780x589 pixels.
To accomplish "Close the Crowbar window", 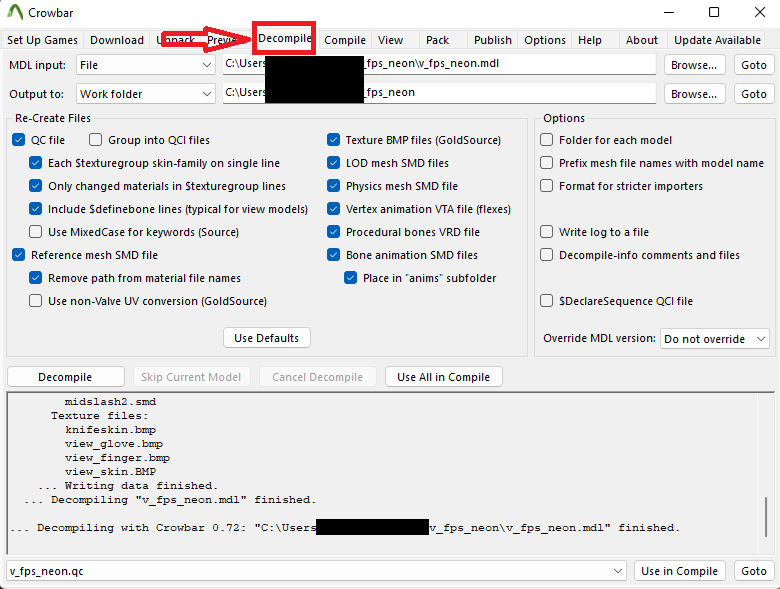I will pos(760,12).
